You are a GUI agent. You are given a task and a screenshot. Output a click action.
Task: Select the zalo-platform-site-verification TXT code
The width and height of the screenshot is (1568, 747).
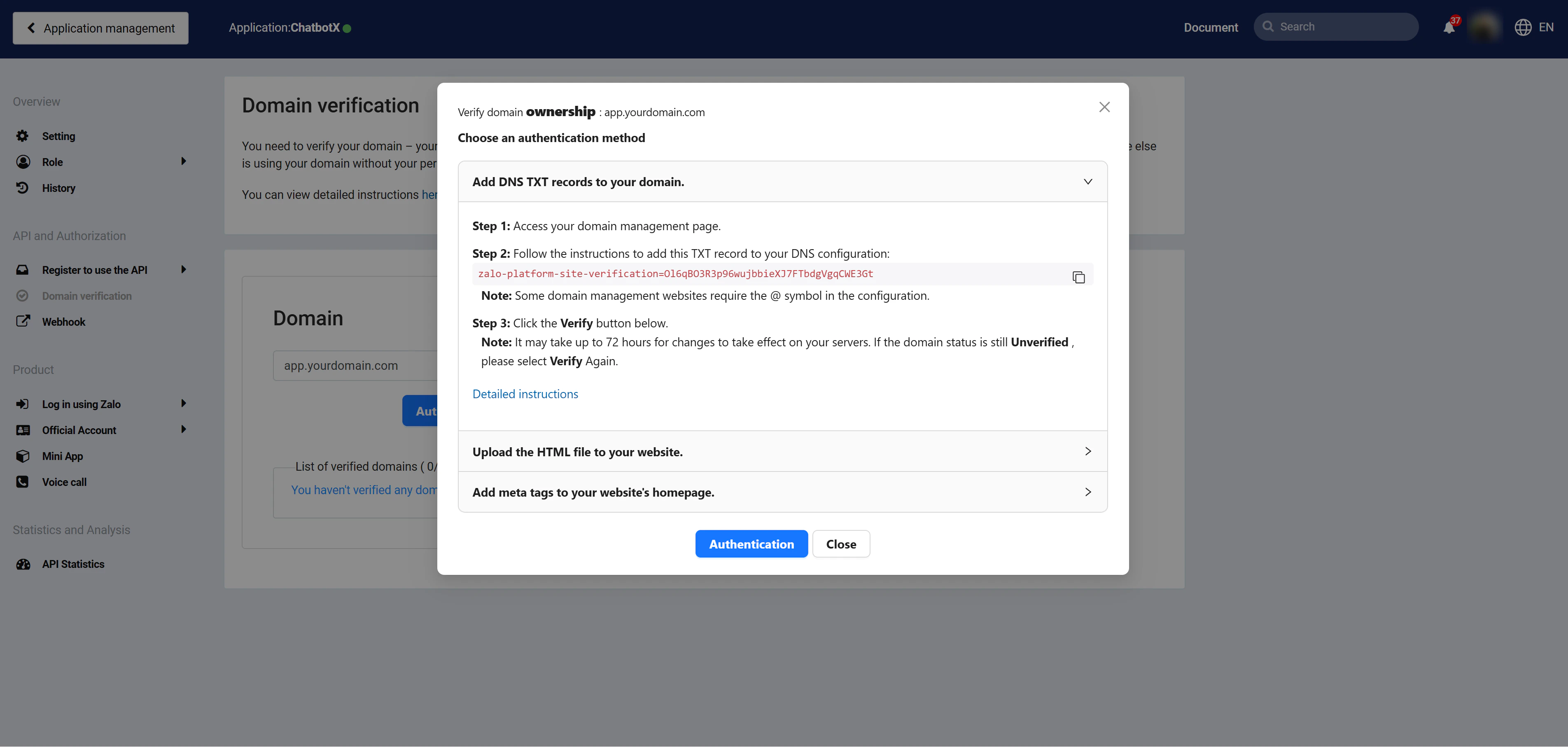(675, 273)
